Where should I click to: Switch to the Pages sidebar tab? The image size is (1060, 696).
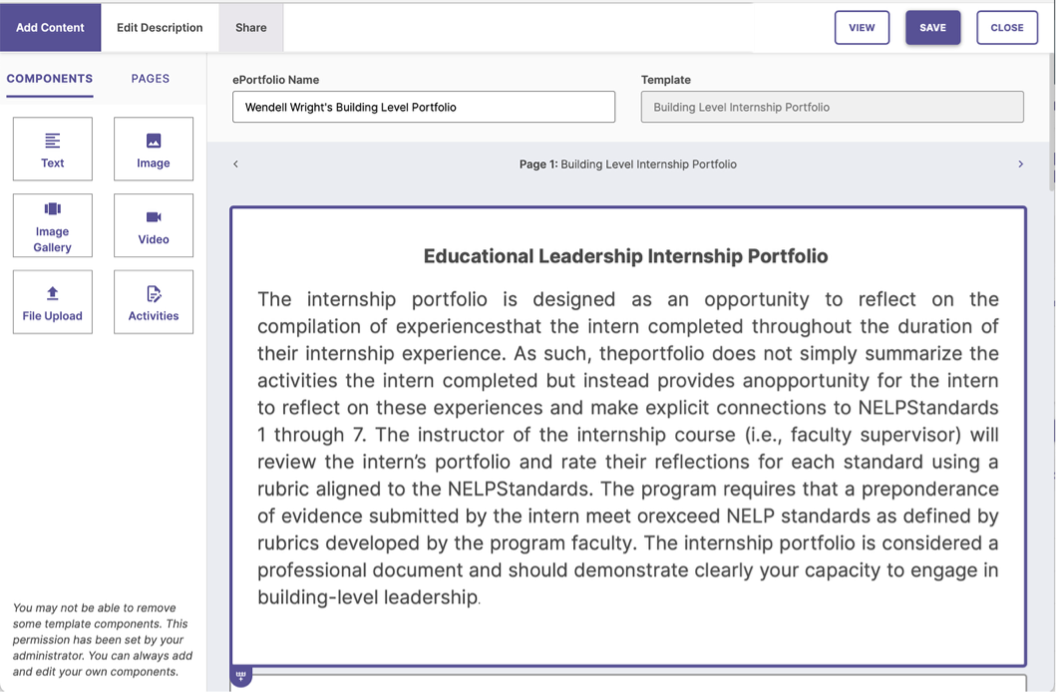(150, 79)
